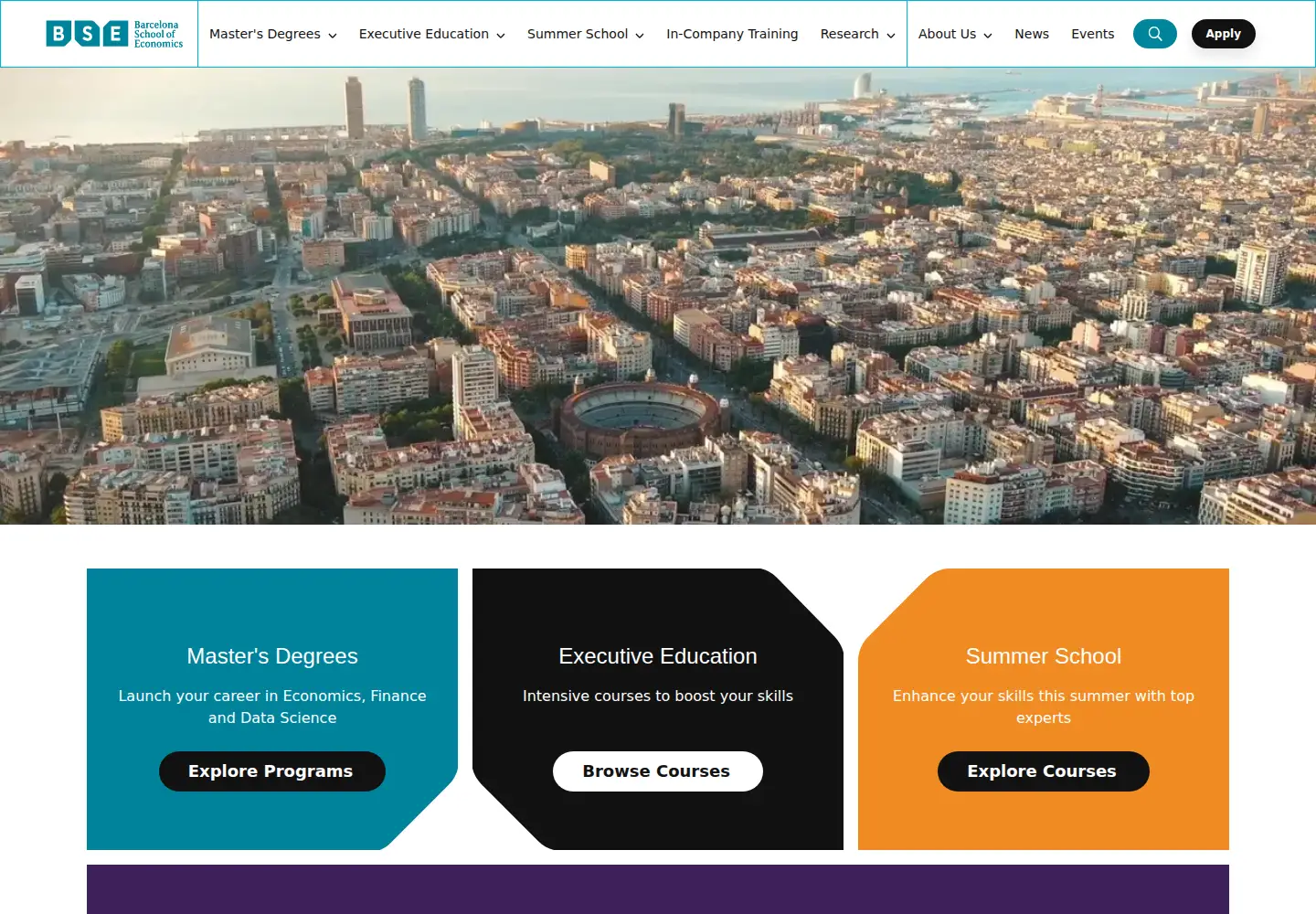Open the Events page

pos(1093,34)
